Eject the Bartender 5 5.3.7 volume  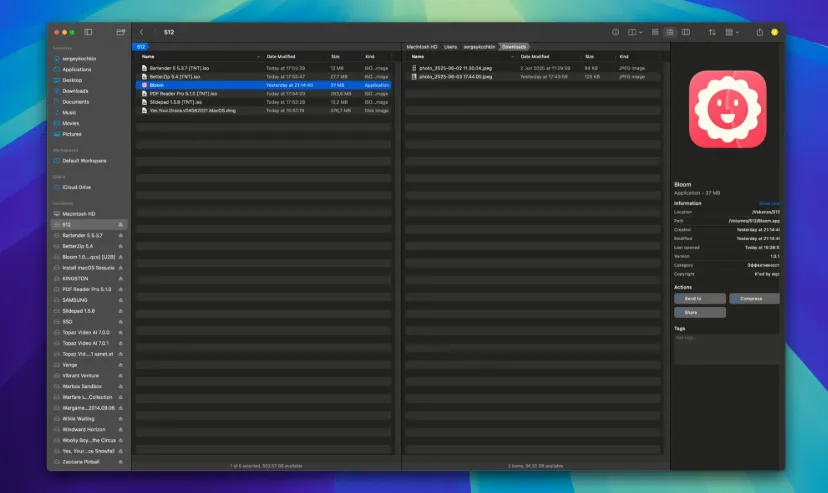tap(120, 235)
